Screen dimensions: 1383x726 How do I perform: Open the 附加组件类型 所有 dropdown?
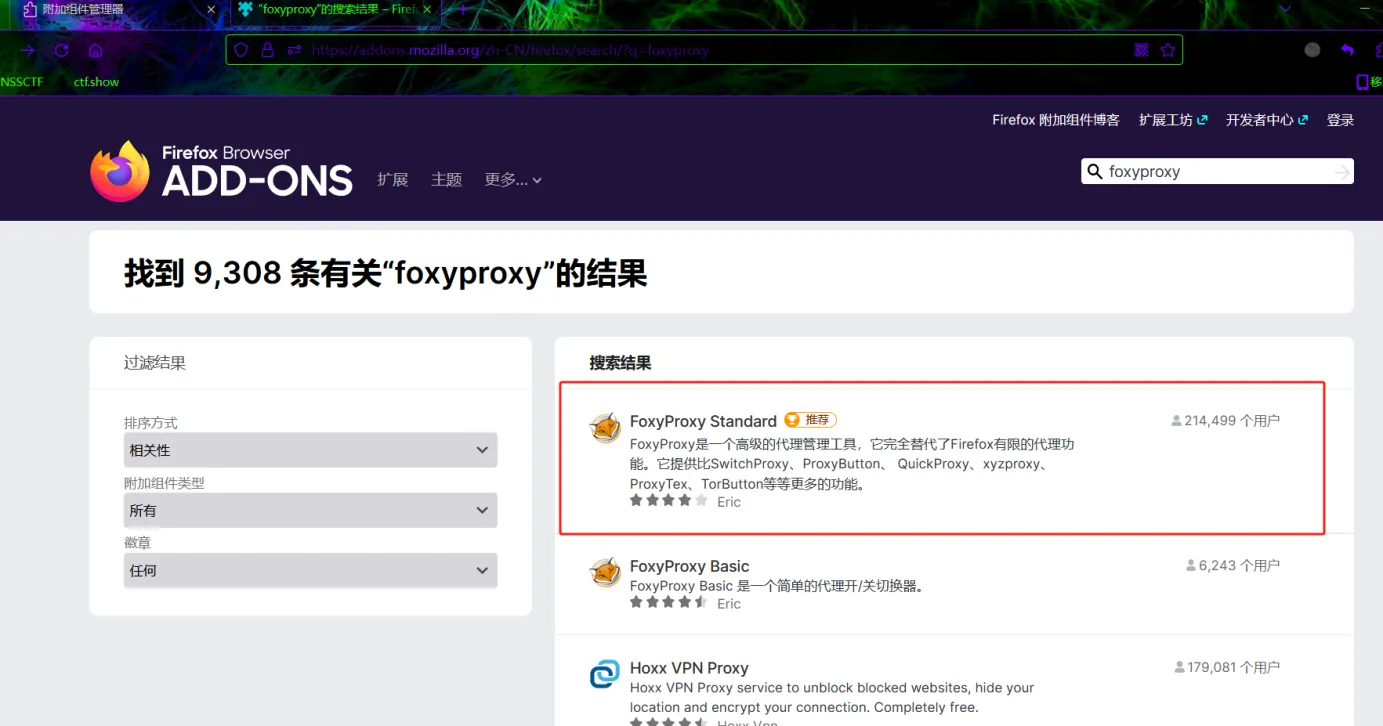(310, 510)
